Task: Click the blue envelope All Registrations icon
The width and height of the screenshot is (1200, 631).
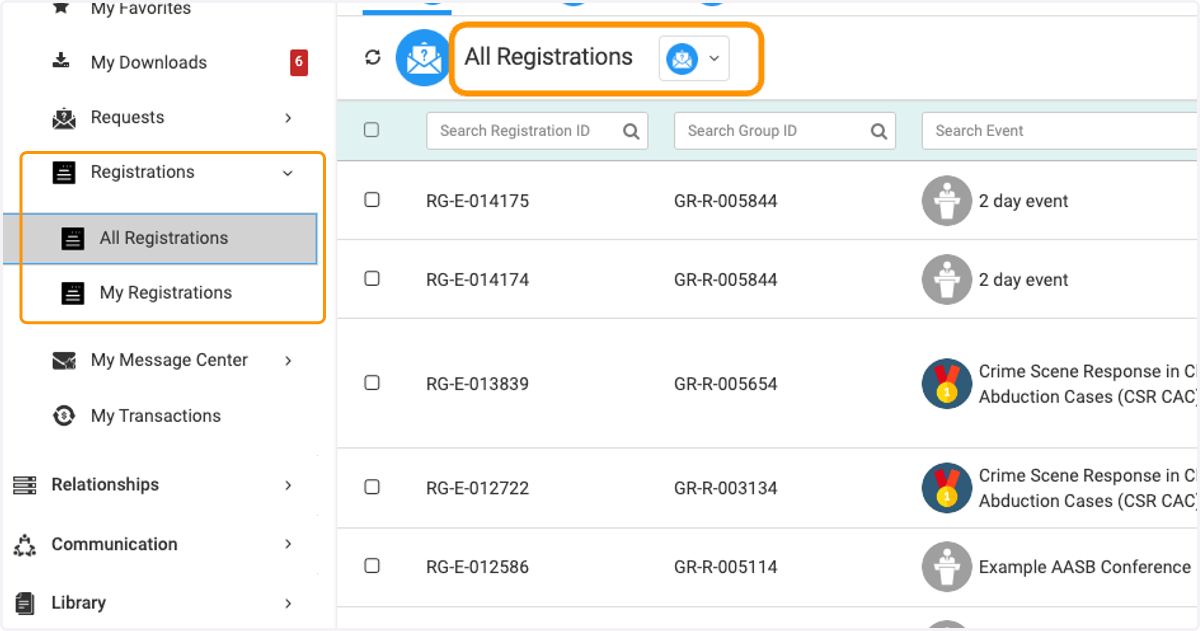Action: [424, 58]
